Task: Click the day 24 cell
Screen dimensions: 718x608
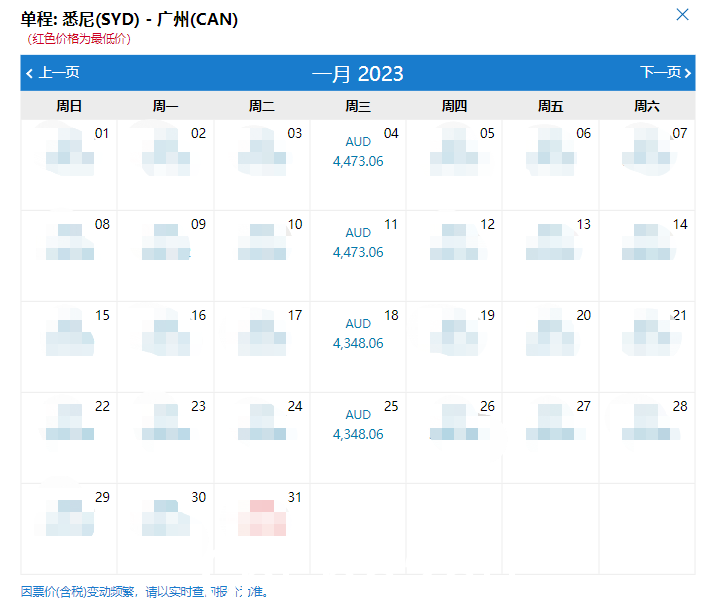Action: click(262, 438)
